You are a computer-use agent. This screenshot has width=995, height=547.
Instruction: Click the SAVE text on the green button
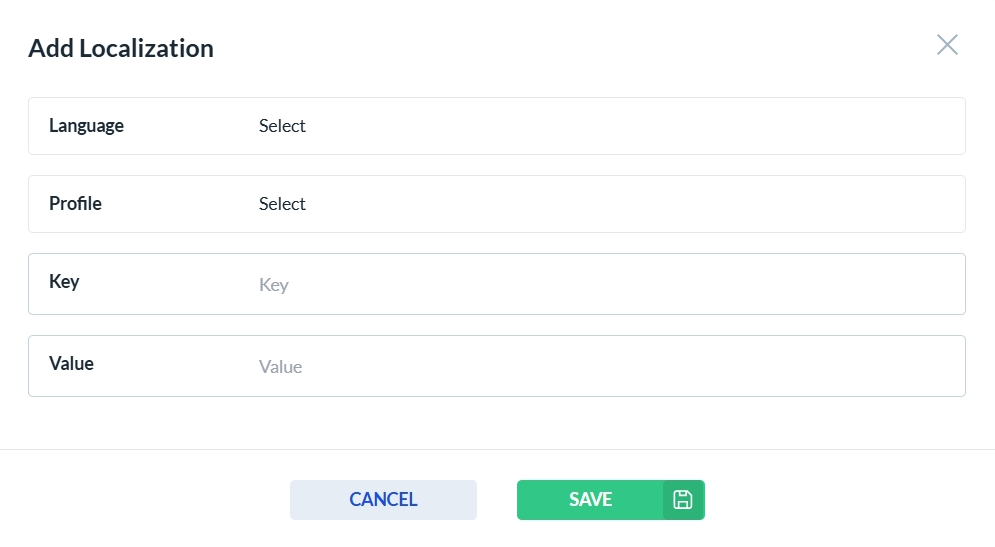(x=590, y=500)
